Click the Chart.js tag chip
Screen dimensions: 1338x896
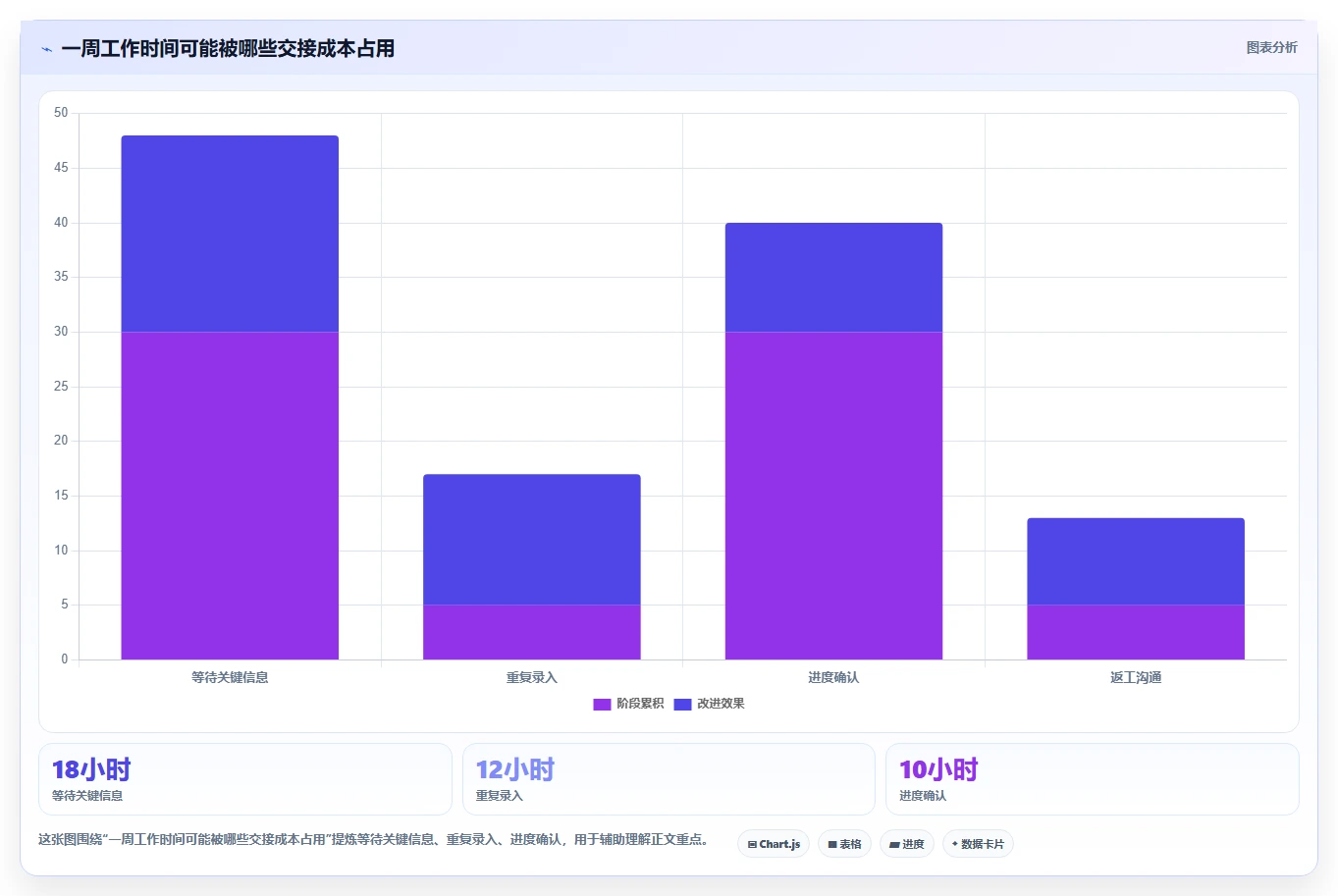[x=774, y=844]
